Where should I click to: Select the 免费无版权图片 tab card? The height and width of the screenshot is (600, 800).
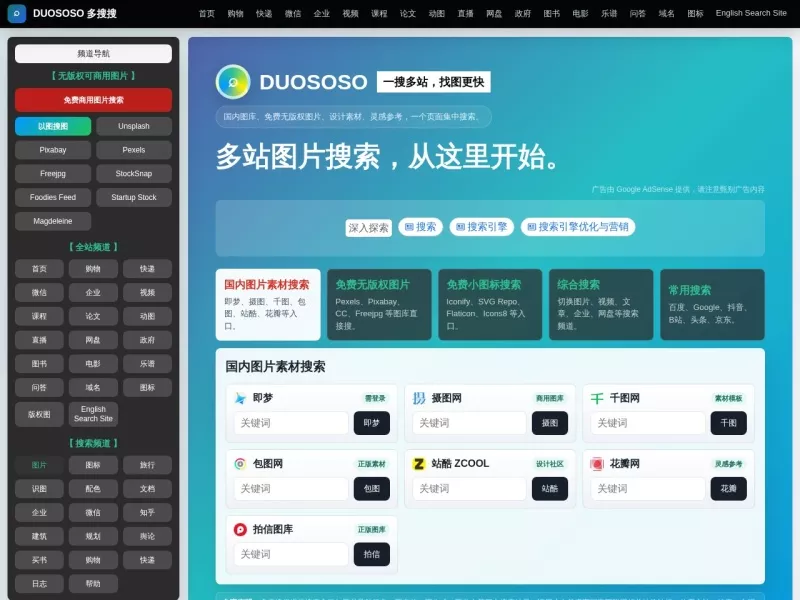point(379,305)
